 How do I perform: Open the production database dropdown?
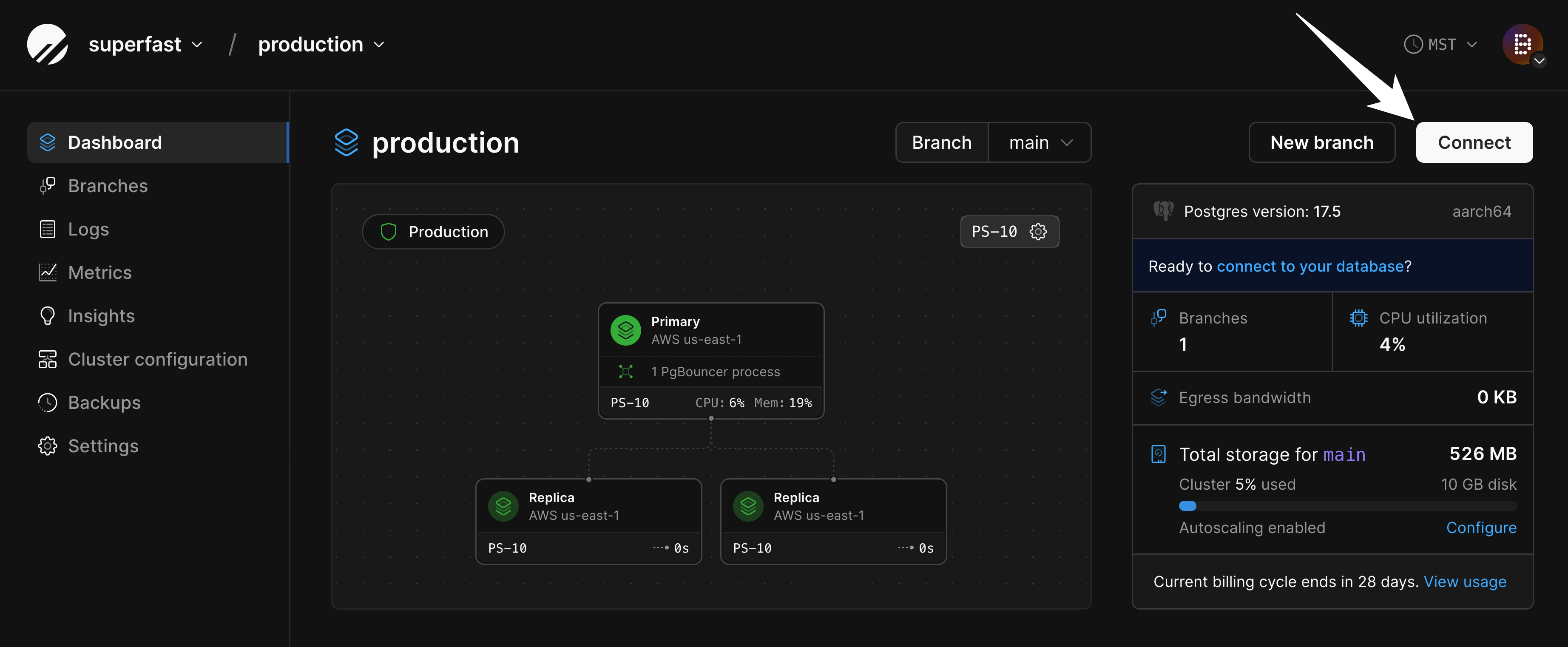pos(321,45)
